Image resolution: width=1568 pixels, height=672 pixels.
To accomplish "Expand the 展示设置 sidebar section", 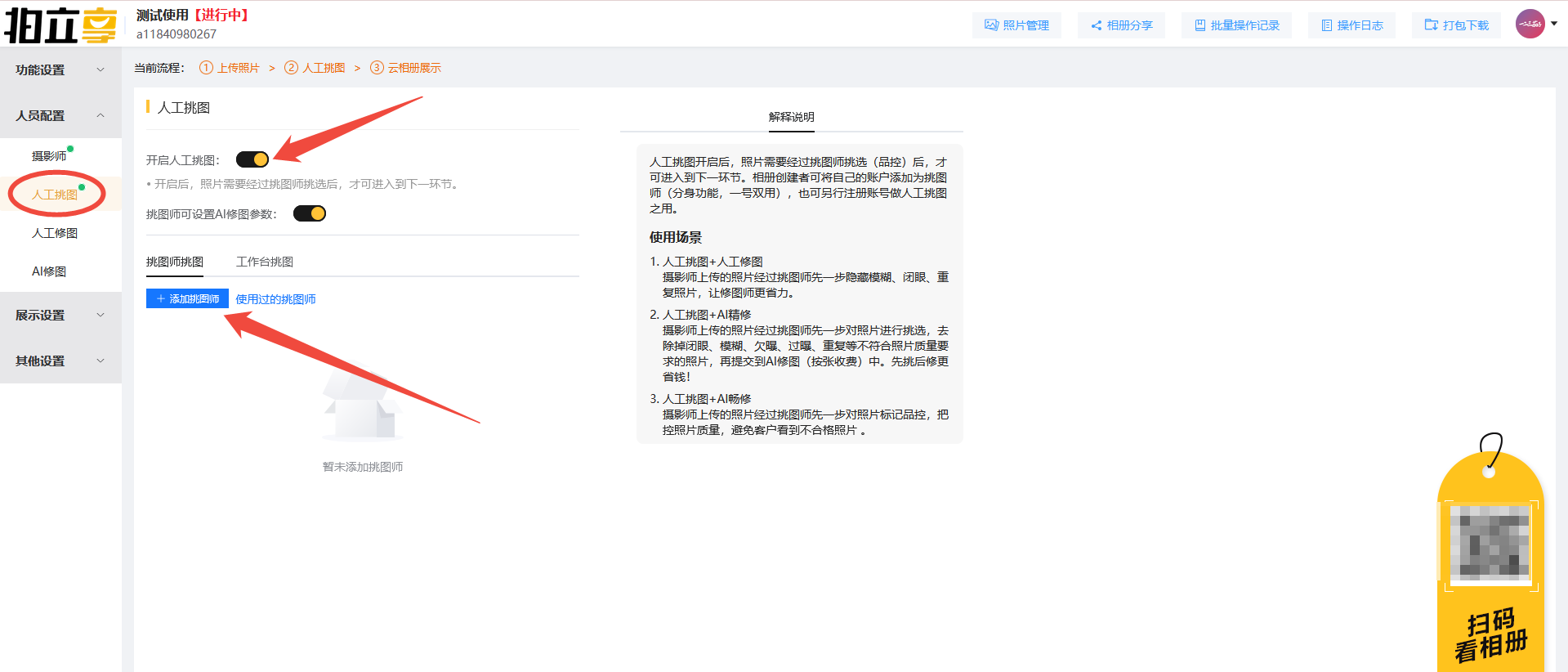I will click(60, 316).
